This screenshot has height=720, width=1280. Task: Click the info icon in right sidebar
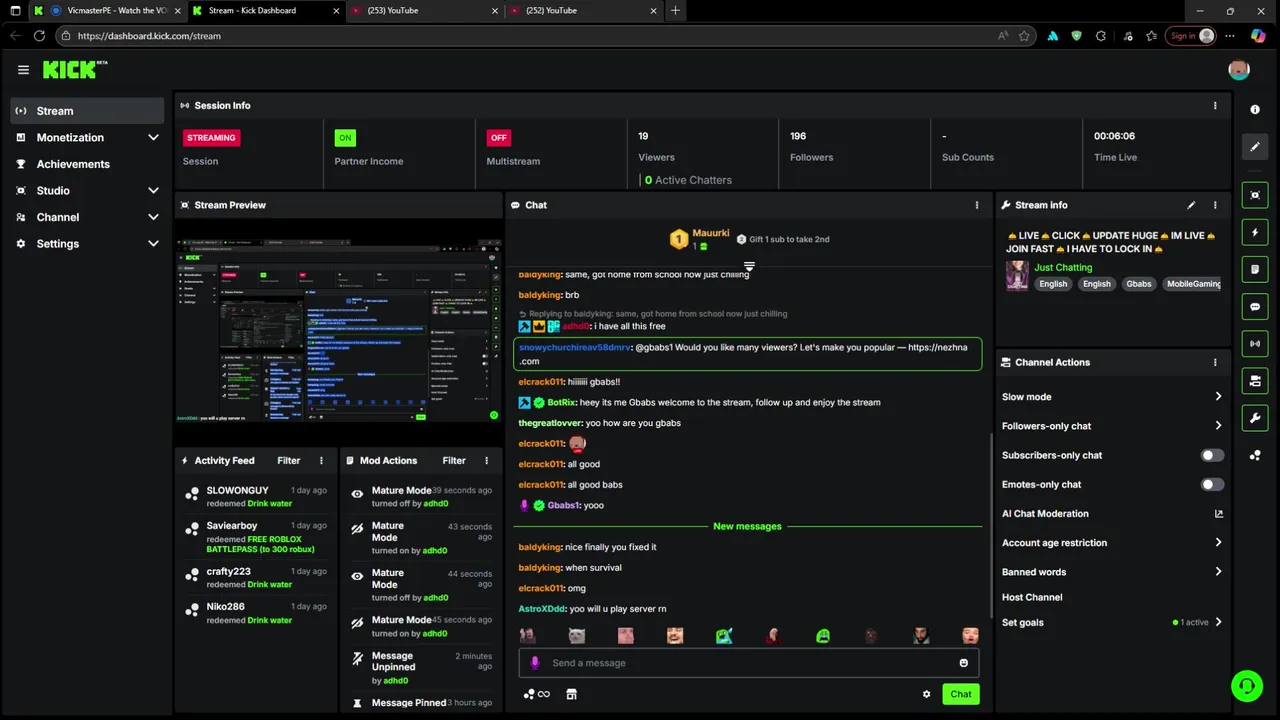point(1255,109)
